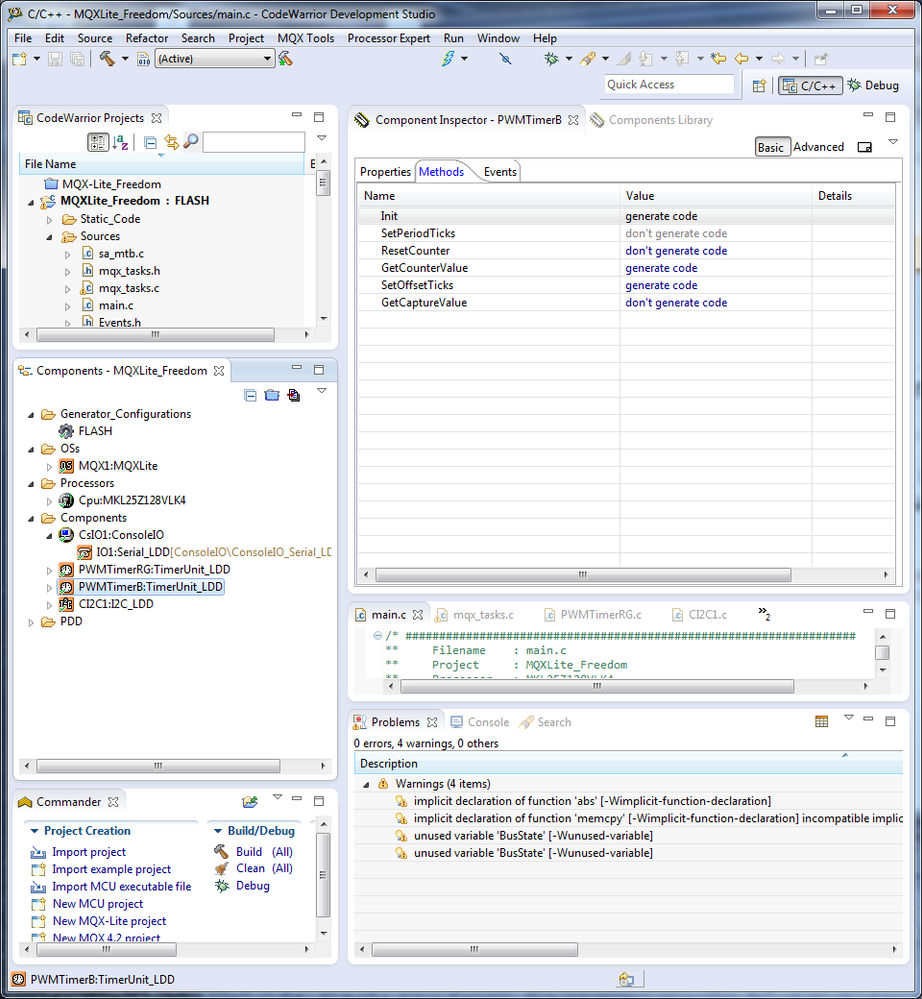Image resolution: width=922 pixels, height=999 pixels.
Task: Click the status bar icon at bottom right
Action: point(626,979)
